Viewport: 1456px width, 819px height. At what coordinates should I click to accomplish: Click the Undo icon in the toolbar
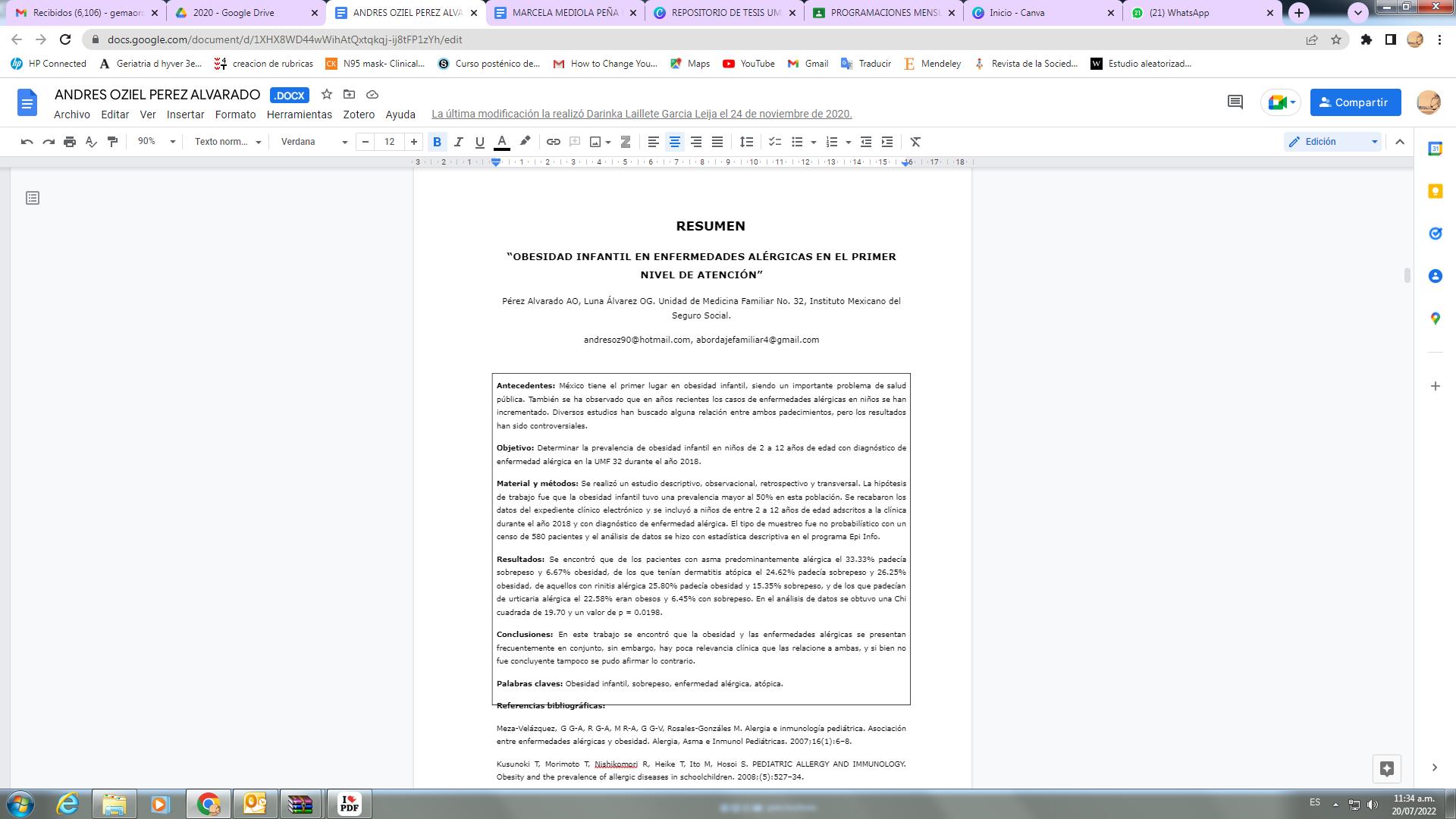(27, 142)
